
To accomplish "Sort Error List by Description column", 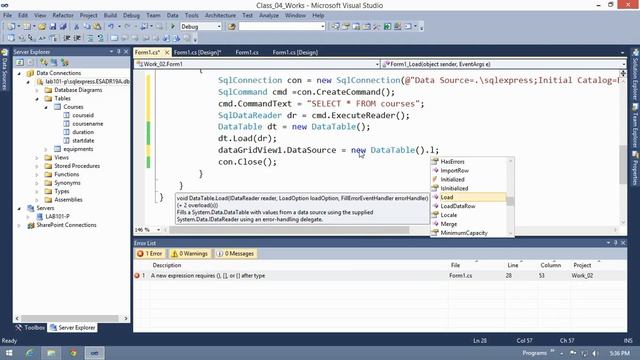I will pos(167,265).
